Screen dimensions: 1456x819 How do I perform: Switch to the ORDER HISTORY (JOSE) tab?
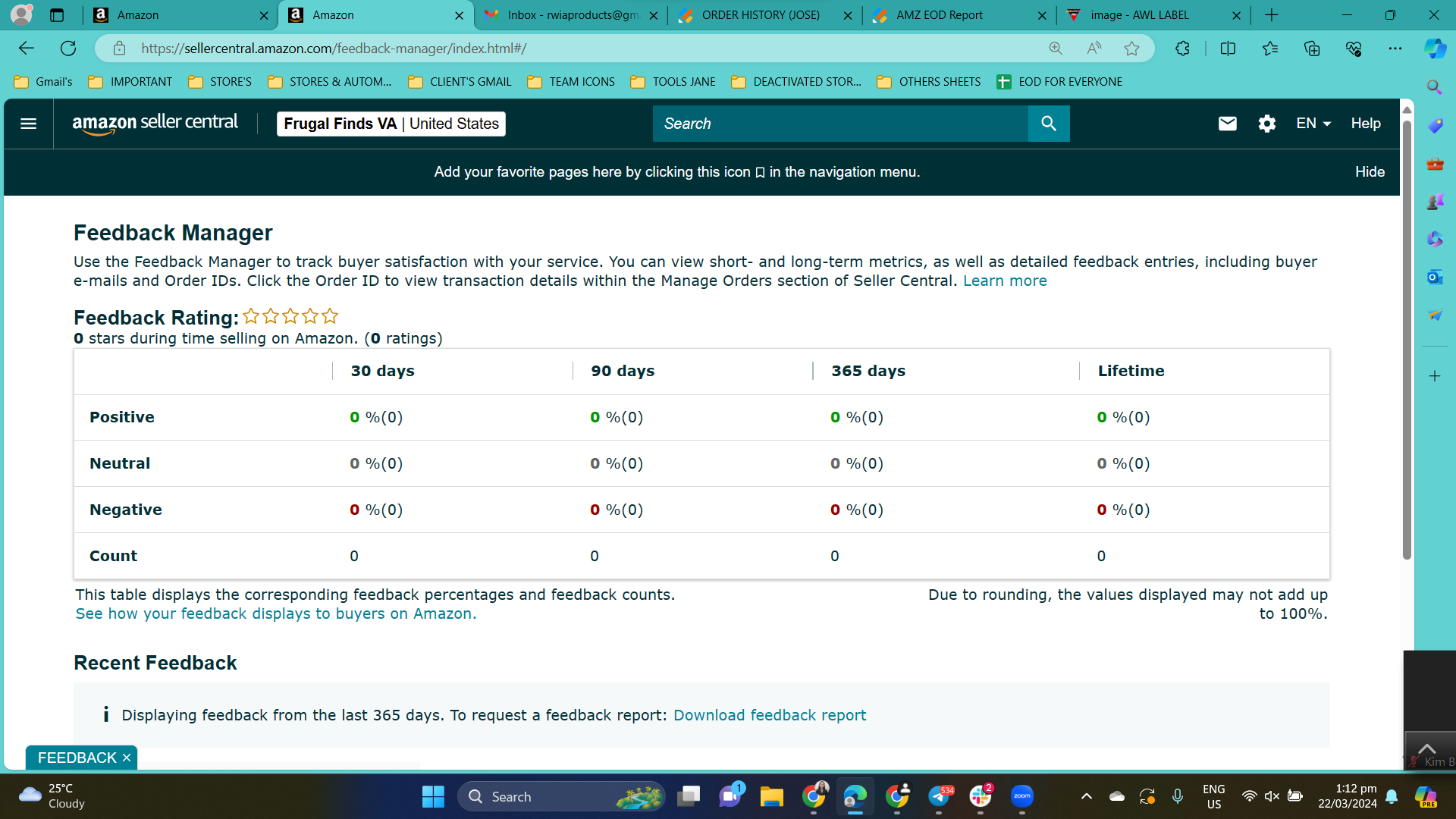click(x=765, y=15)
